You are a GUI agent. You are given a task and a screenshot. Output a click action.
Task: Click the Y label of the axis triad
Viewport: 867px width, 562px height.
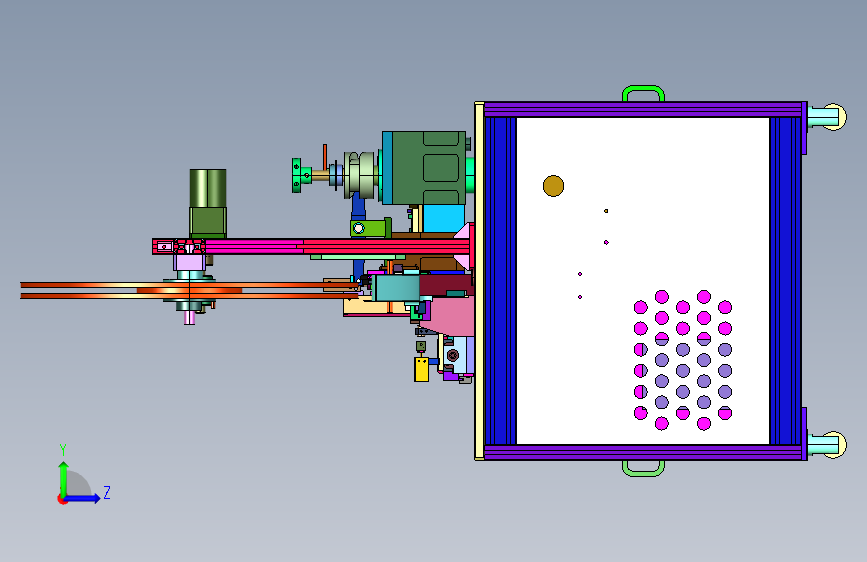coord(63,449)
